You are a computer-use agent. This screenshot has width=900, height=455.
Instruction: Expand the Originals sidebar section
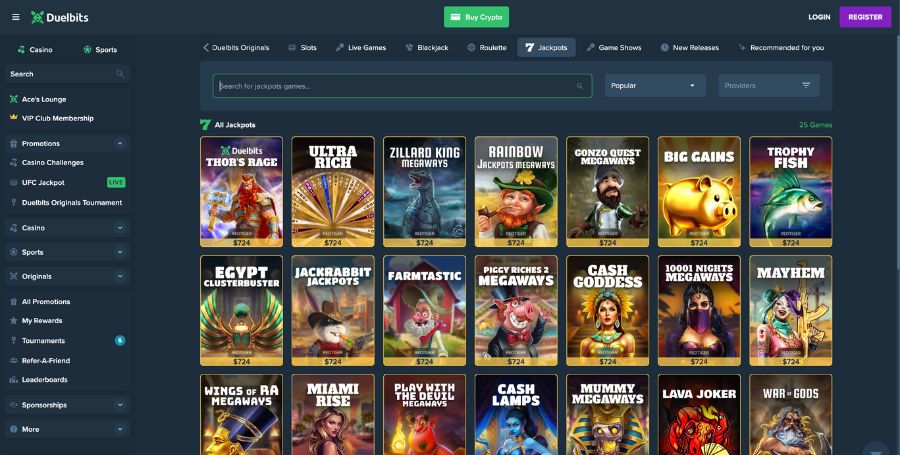point(120,276)
